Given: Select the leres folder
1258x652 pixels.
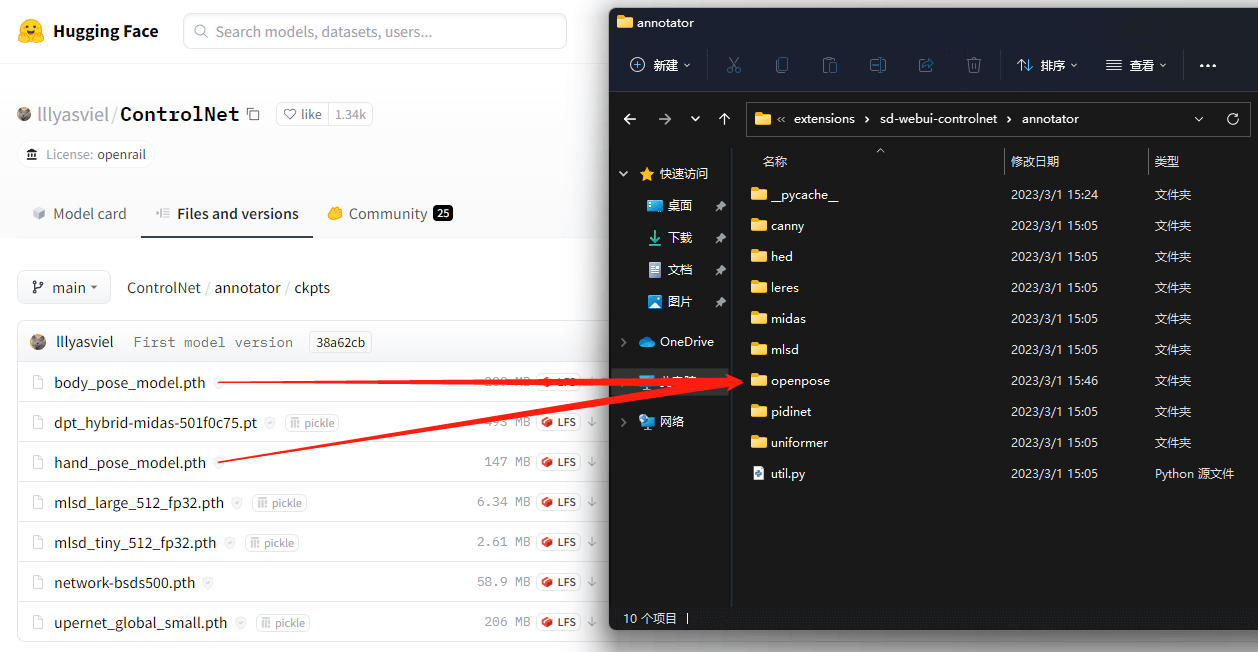Looking at the screenshot, I should pyautogui.click(x=774, y=287).
